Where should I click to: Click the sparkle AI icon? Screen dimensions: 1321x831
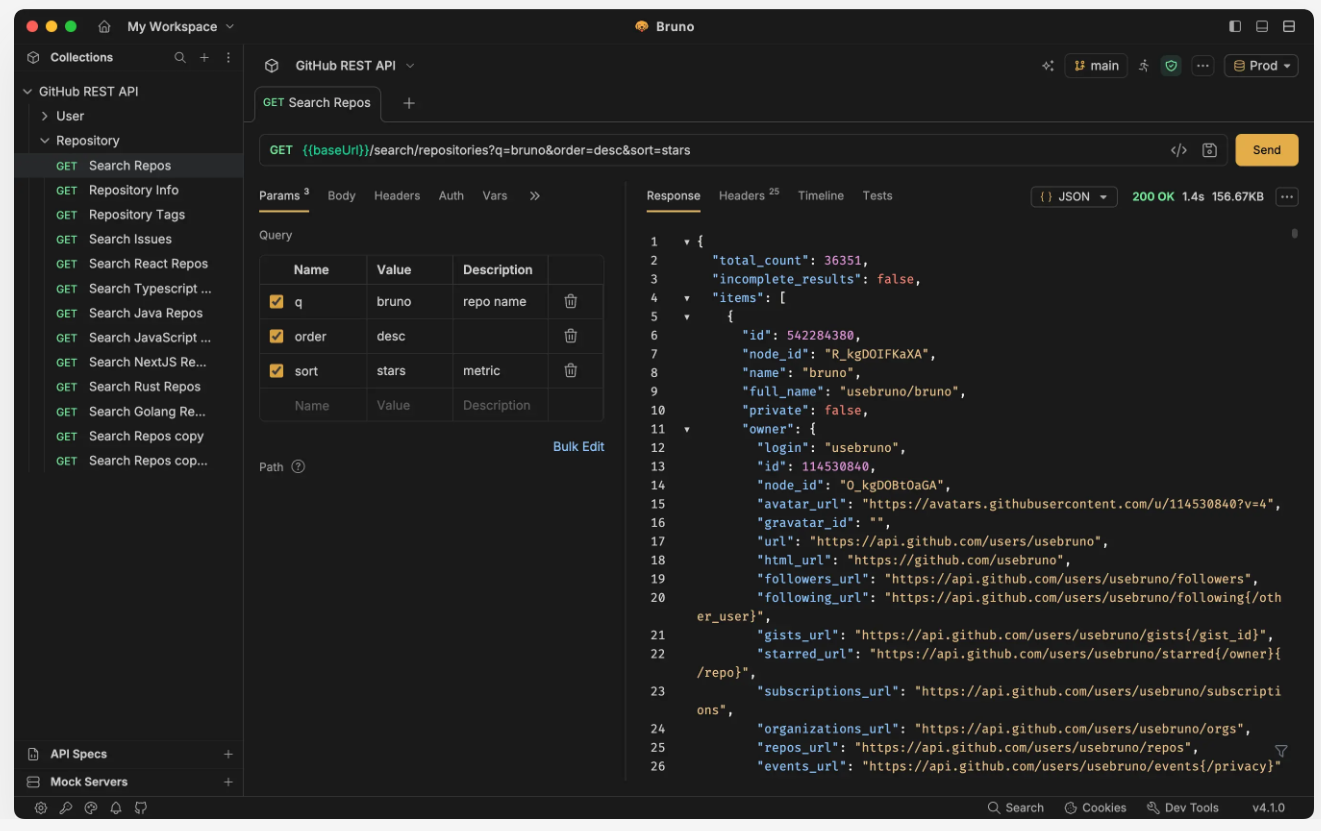coord(1048,66)
